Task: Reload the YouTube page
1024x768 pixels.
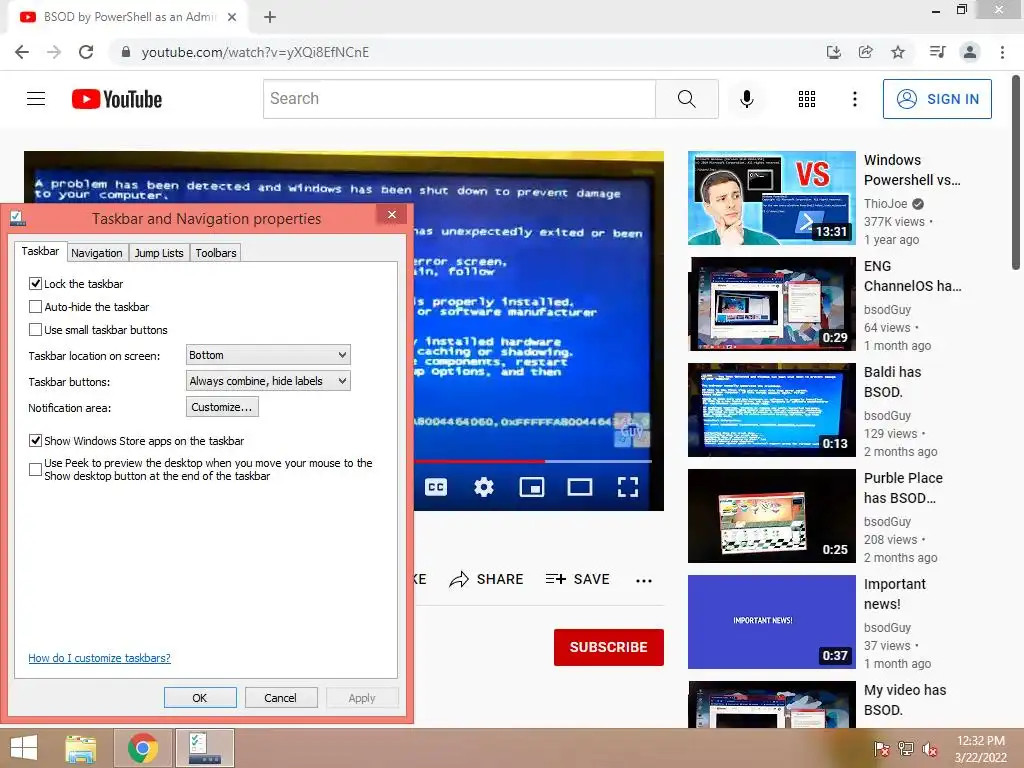Action: coord(86,52)
